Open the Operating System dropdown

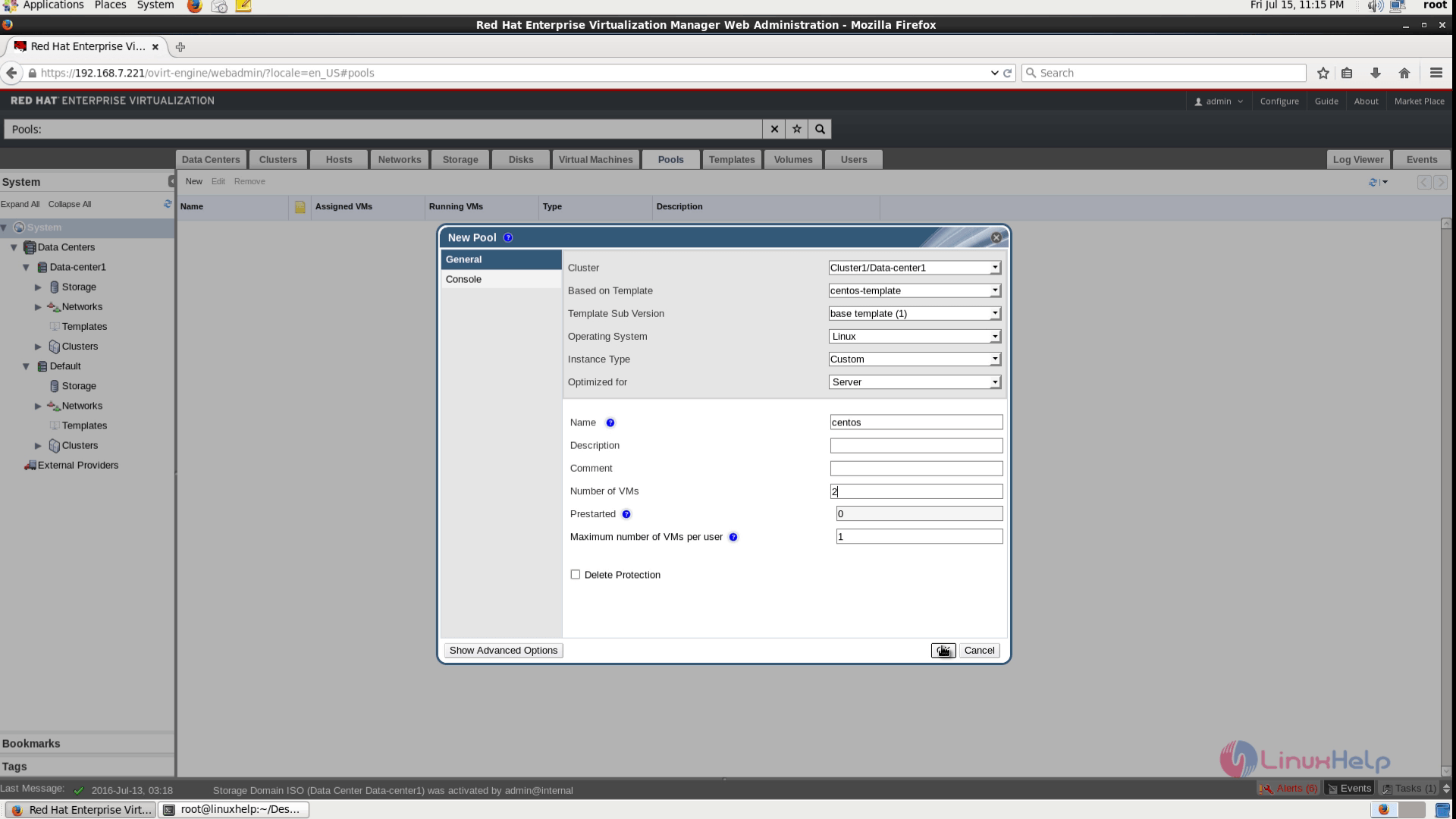point(915,337)
